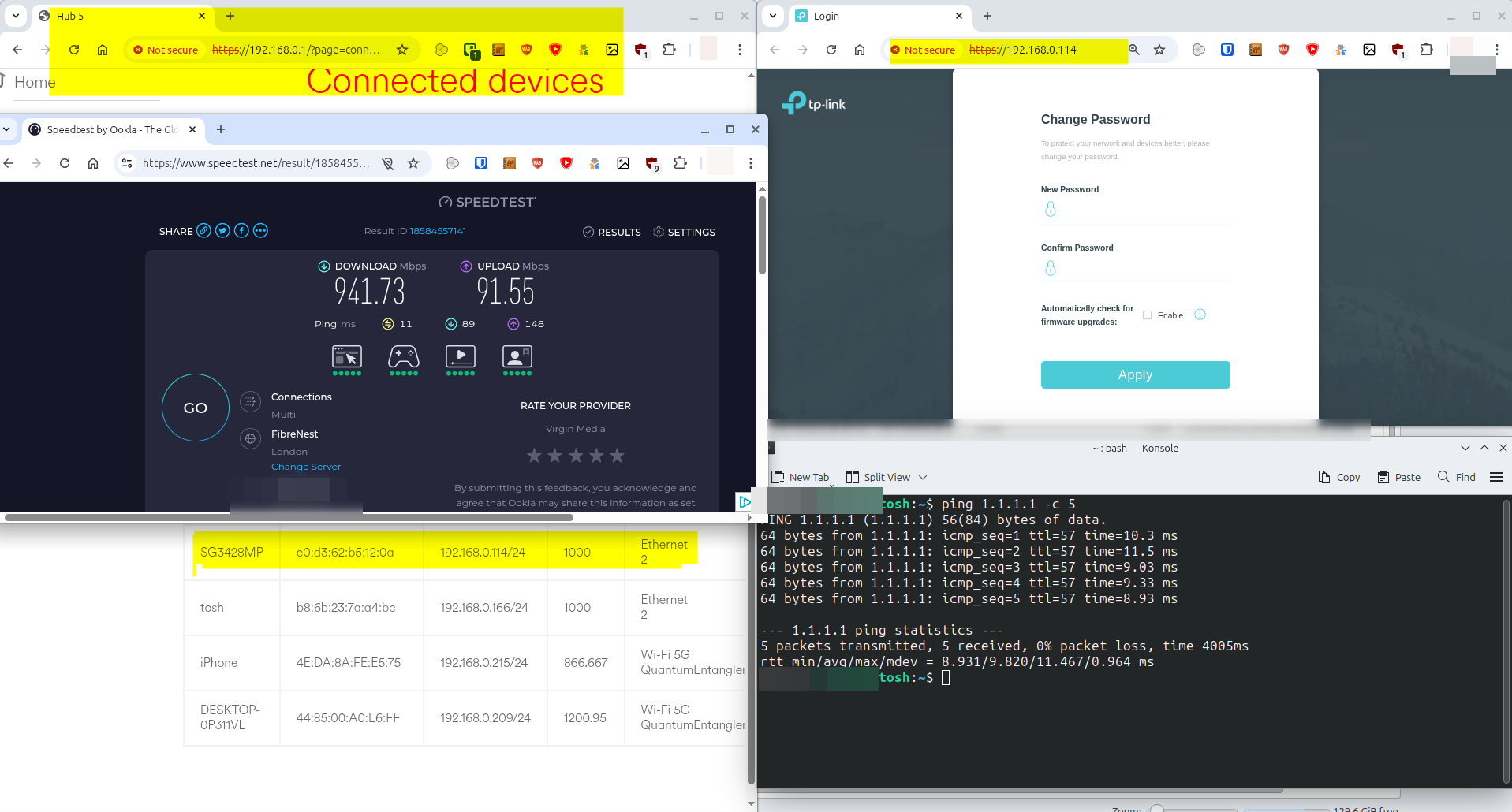Click the tracking protection eye icon in Speedtest address bar
Image resolution: width=1512 pixels, height=812 pixels.
point(388,163)
